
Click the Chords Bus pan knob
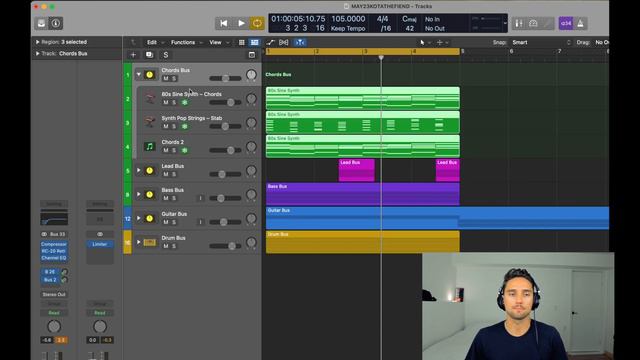[251, 75]
